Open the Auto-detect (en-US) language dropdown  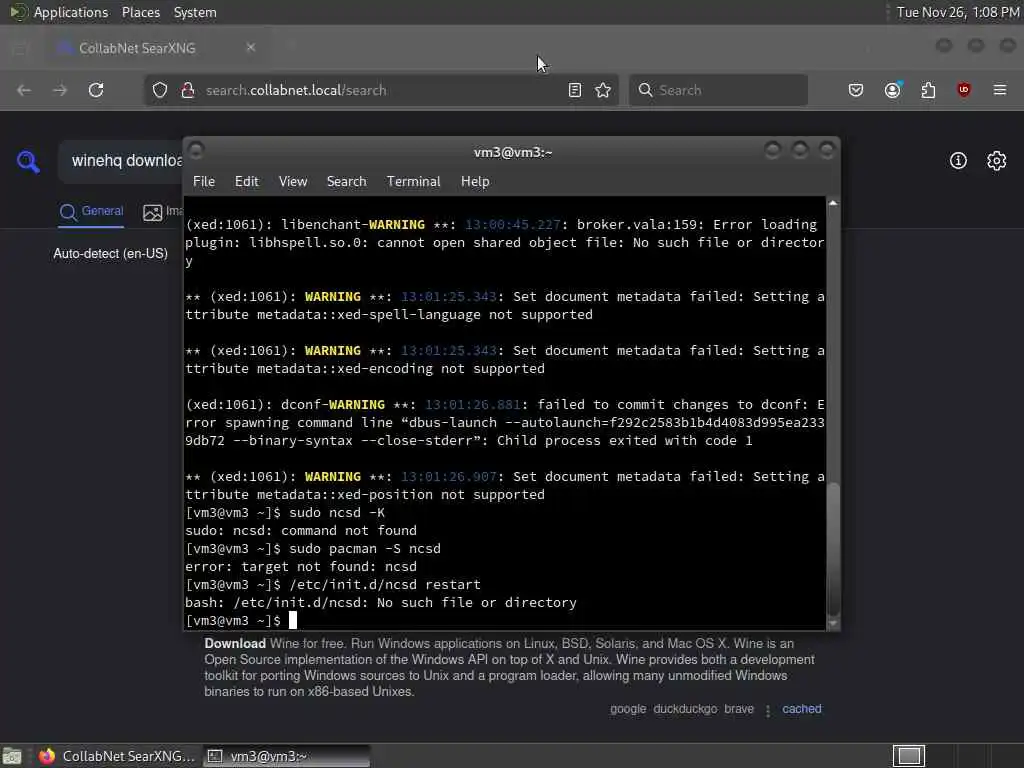[x=110, y=253]
